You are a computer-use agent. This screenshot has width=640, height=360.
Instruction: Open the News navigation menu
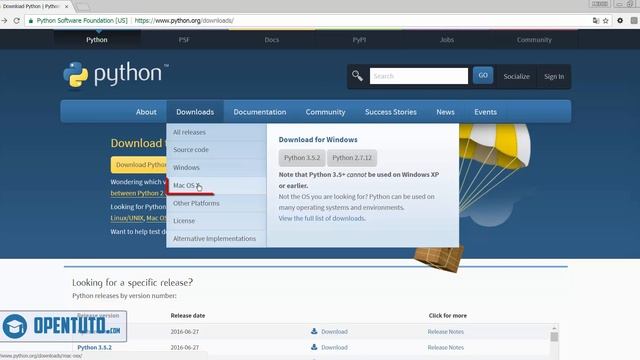pyautogui.click(x=445, y=112)
